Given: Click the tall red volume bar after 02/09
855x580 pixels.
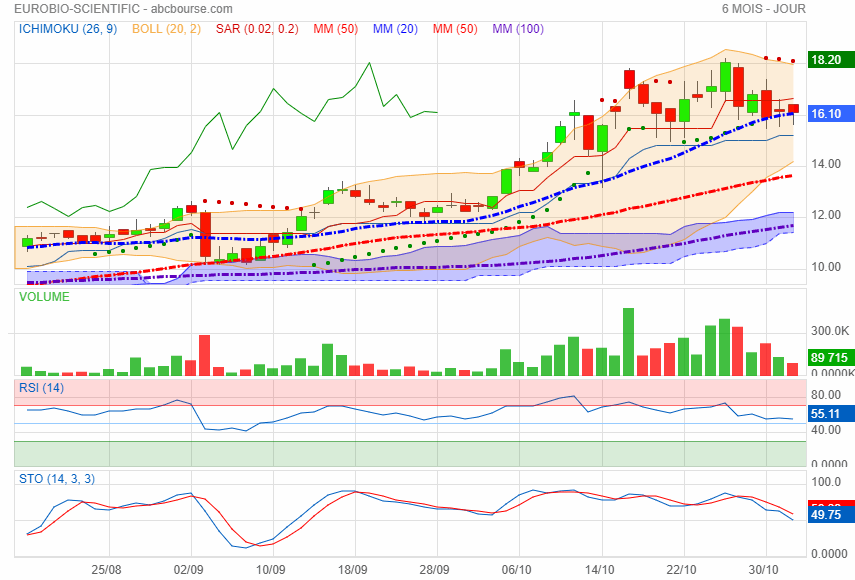Looking at the screenshot, I should point(204,355).
